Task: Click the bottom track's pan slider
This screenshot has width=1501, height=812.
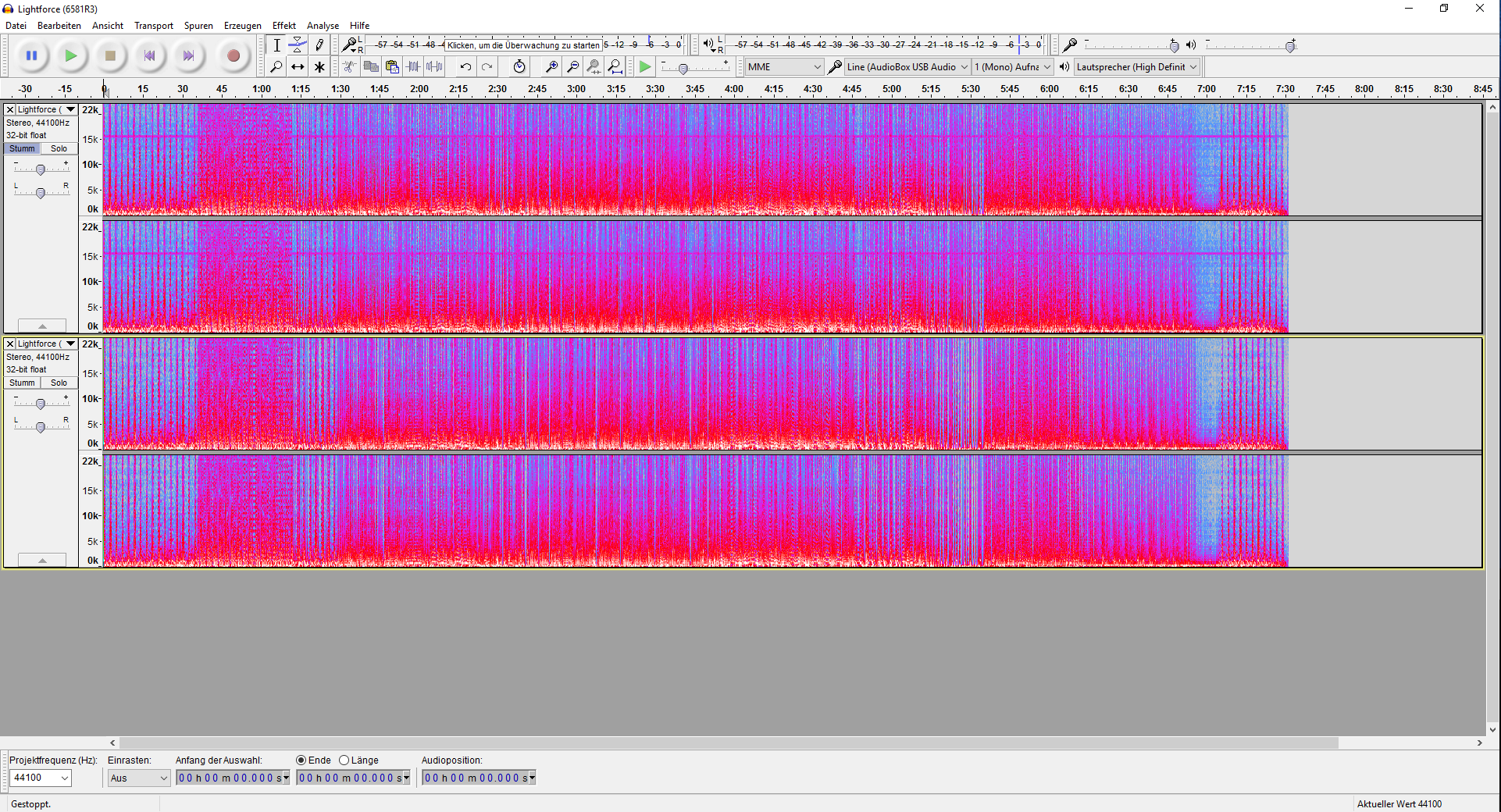Action: coord(41,426)
